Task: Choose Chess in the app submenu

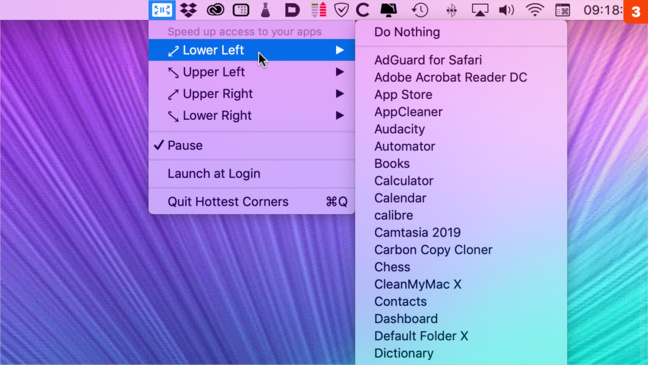Action: [x=461, y=267]
